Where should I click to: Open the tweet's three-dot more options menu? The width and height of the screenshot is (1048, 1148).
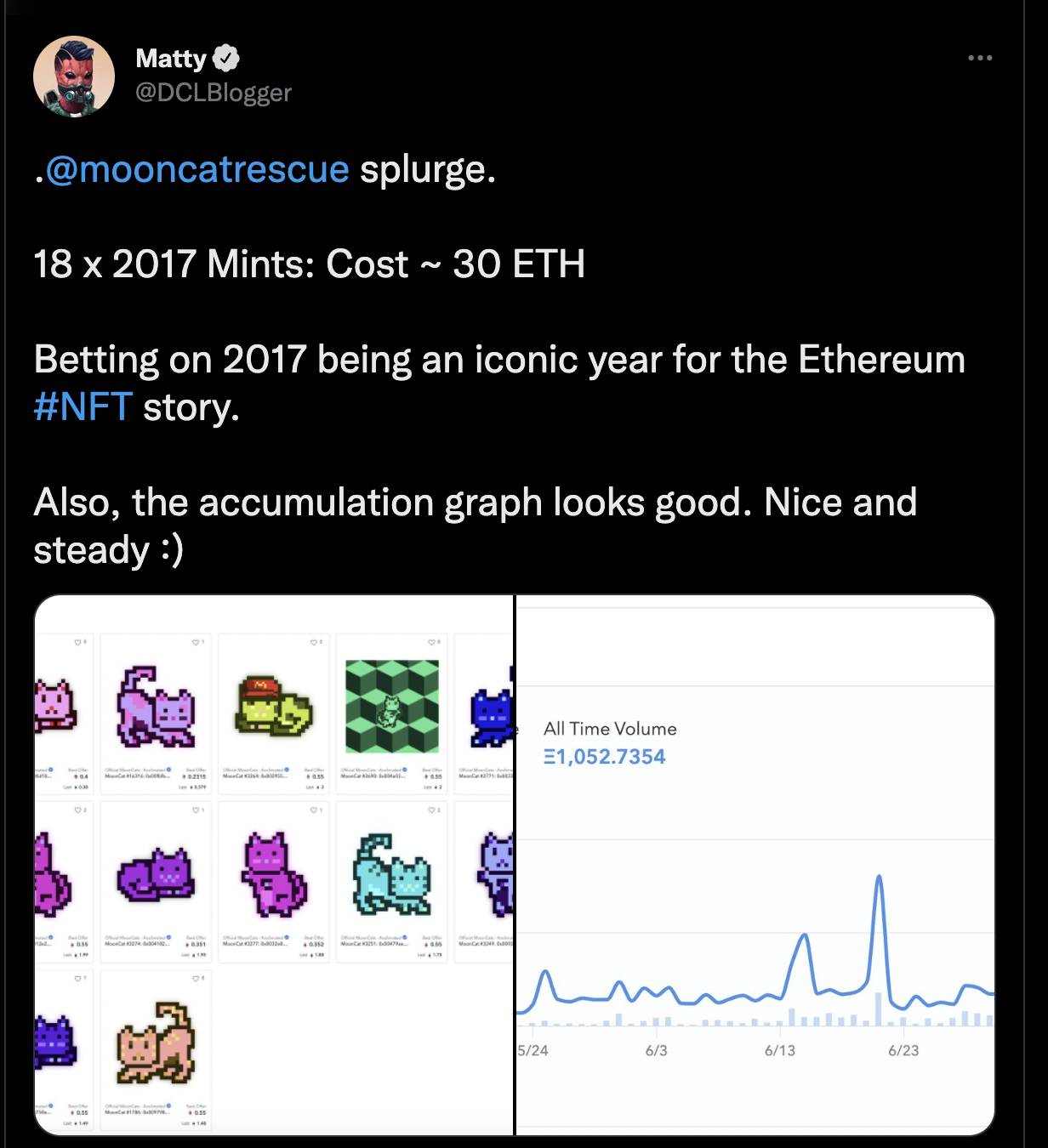(980, 58)
